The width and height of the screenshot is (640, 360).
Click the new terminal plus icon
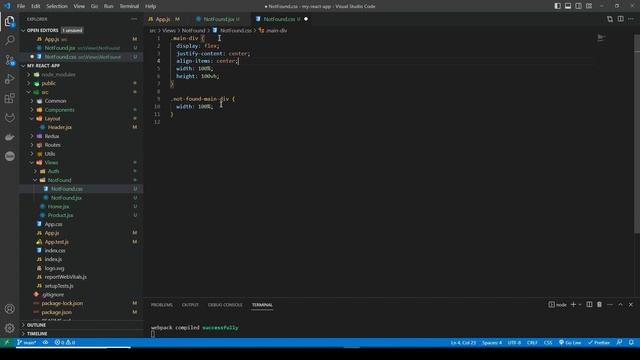tap(573, 304)
